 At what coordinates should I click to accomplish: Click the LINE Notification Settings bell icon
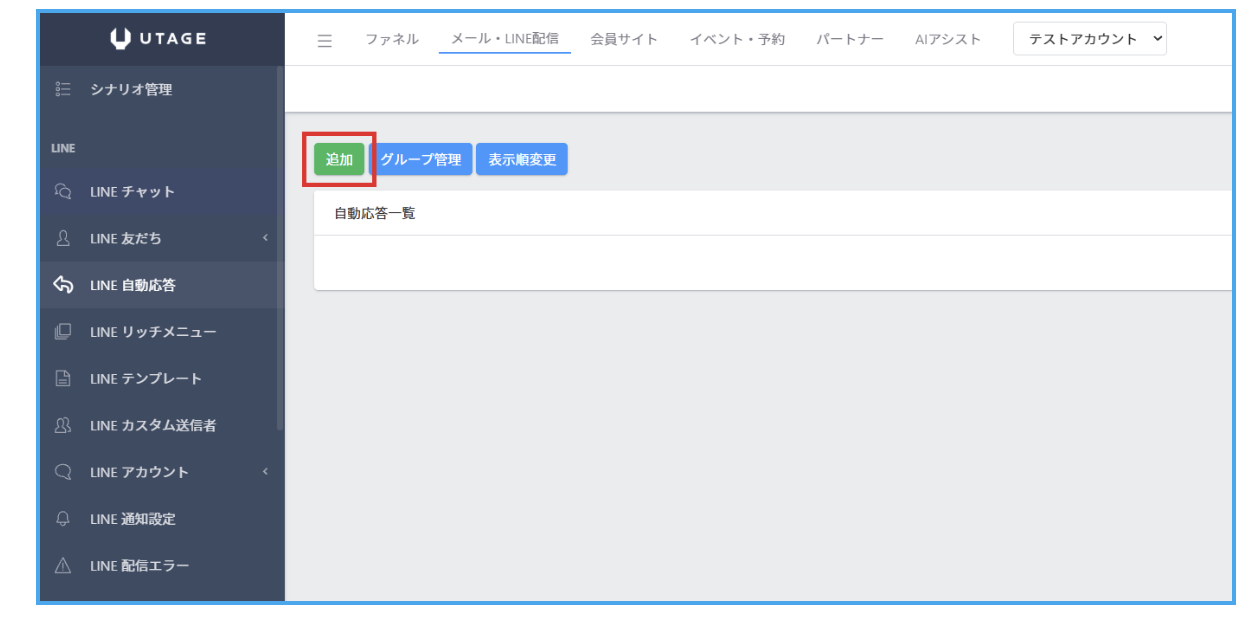click(63, 519)
